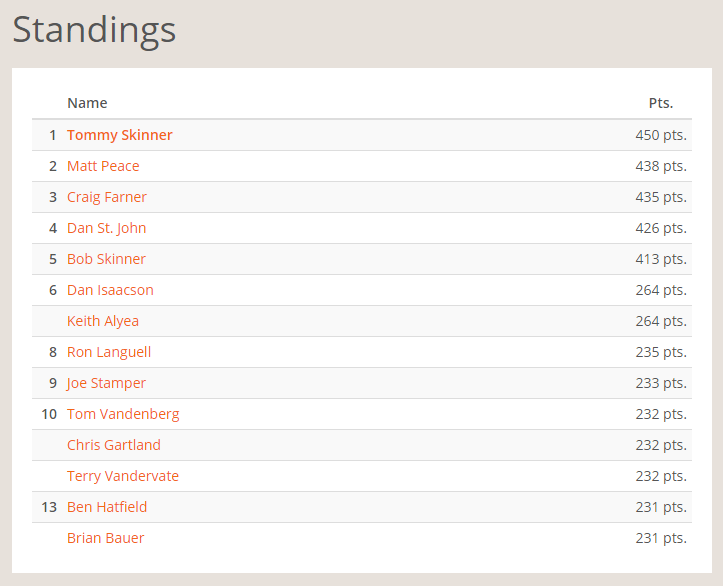Click the Keith Alyea link

[x=103, y=321]
